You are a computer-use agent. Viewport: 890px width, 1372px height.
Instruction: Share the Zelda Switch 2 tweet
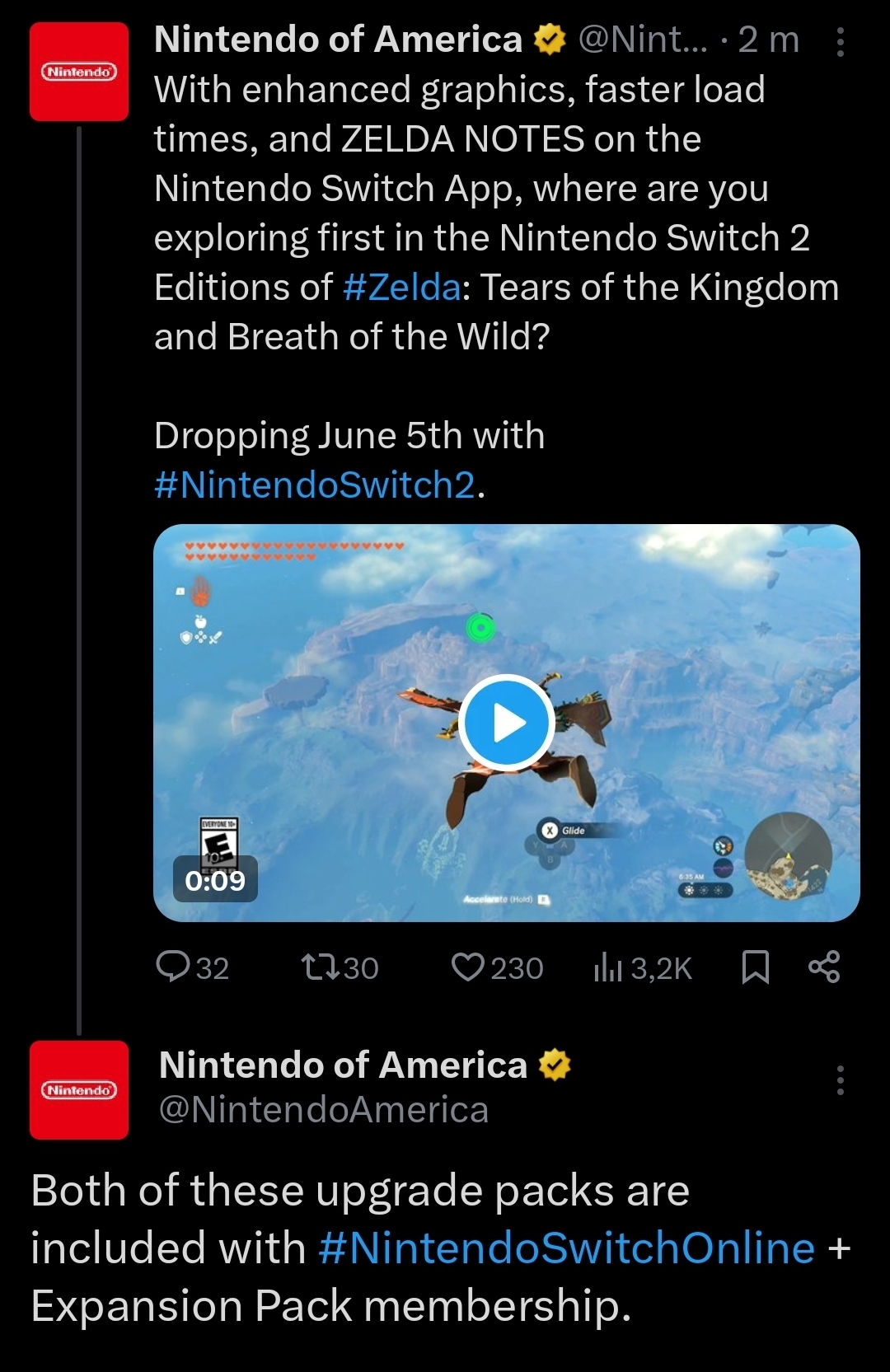pyautogui.click(x=824, y=967)
